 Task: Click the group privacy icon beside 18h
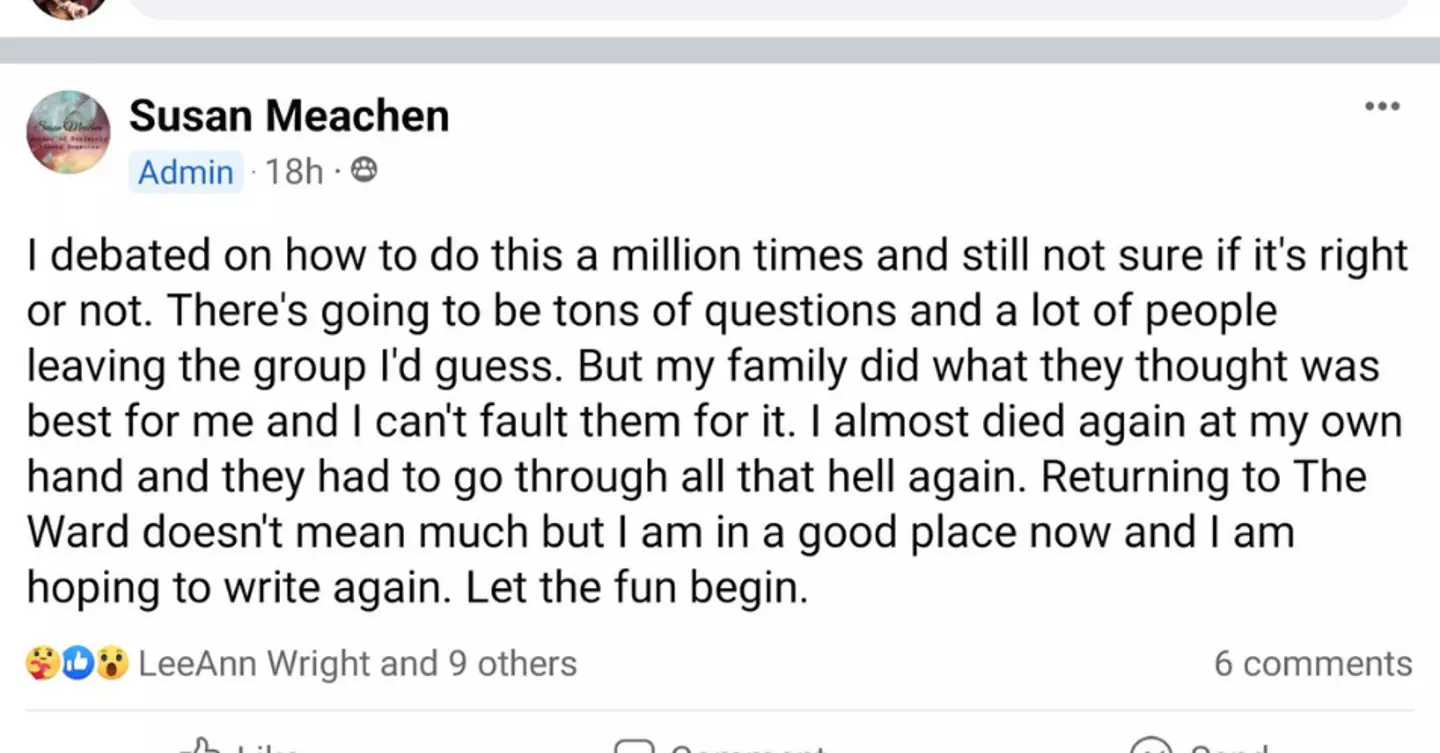point(365,170)
